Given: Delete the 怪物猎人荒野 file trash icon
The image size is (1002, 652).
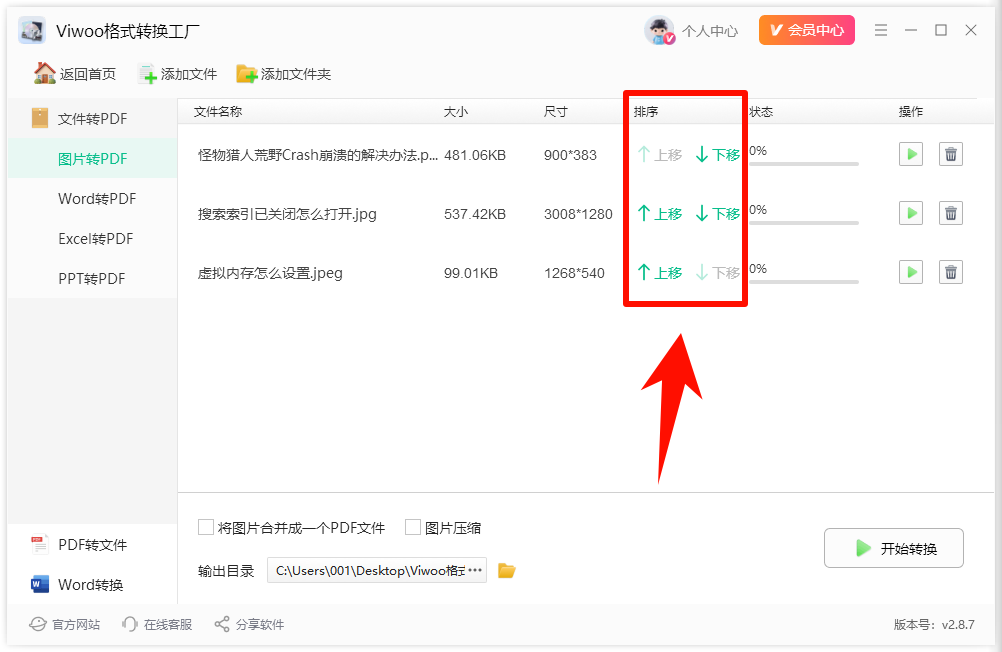Looking at the screenshot, I should [x=951, y=154].
